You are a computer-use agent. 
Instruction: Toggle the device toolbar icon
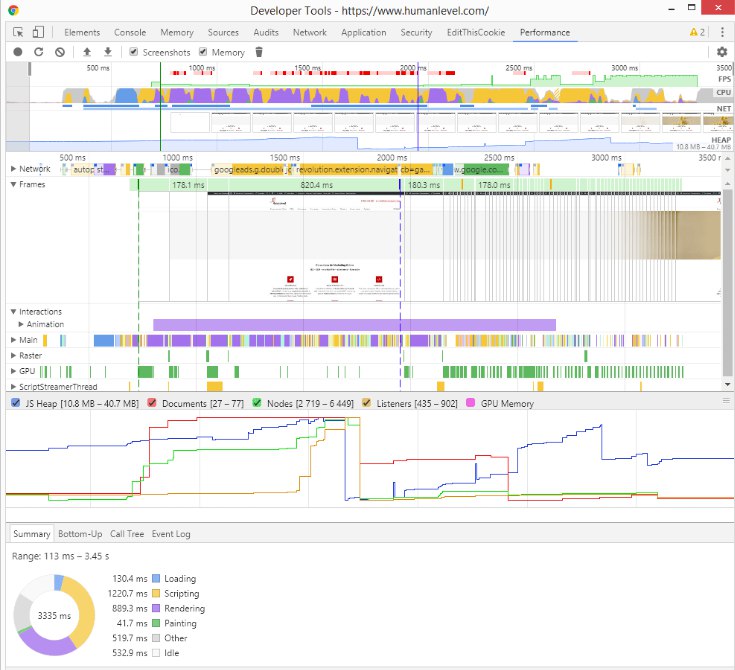[x=38, y=32]
